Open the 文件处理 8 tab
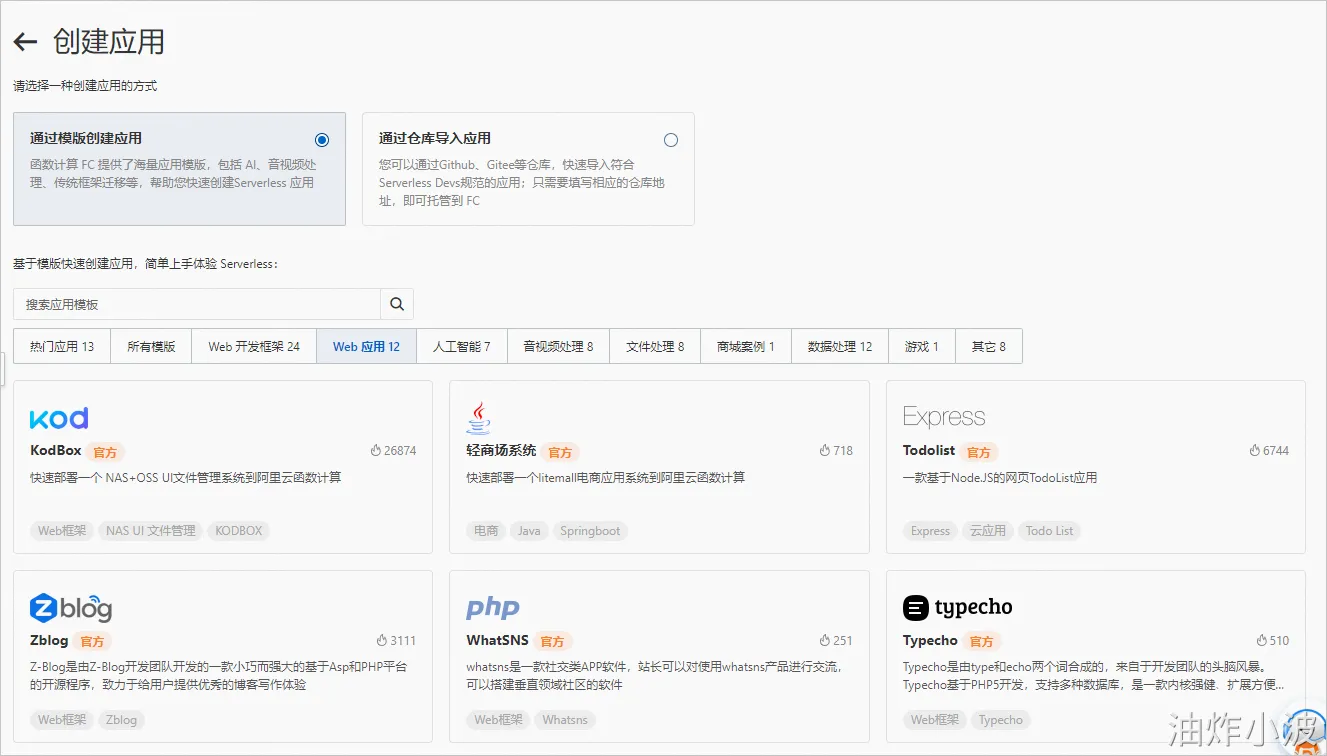This screenshot has height=756, width=1327. tap(655, 347)
